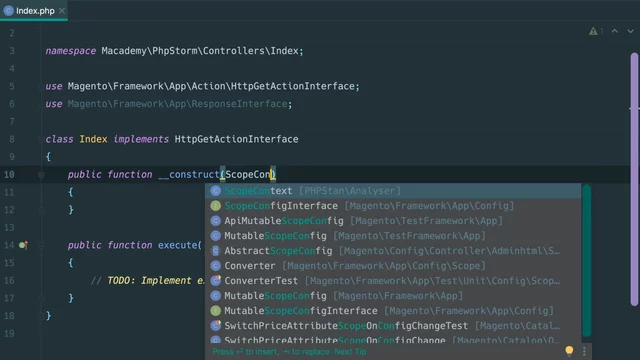Select Converter class suggestion
The width and height of the screenshot is (640, 360).
pos(393,266)
